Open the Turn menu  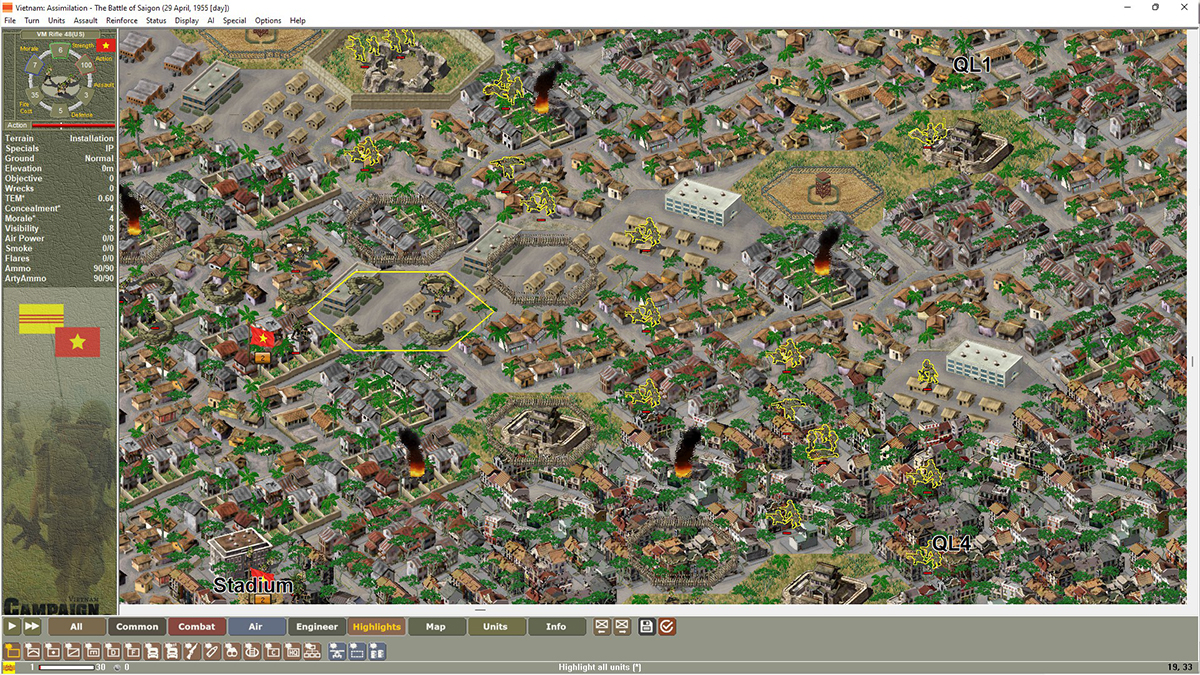32,20
